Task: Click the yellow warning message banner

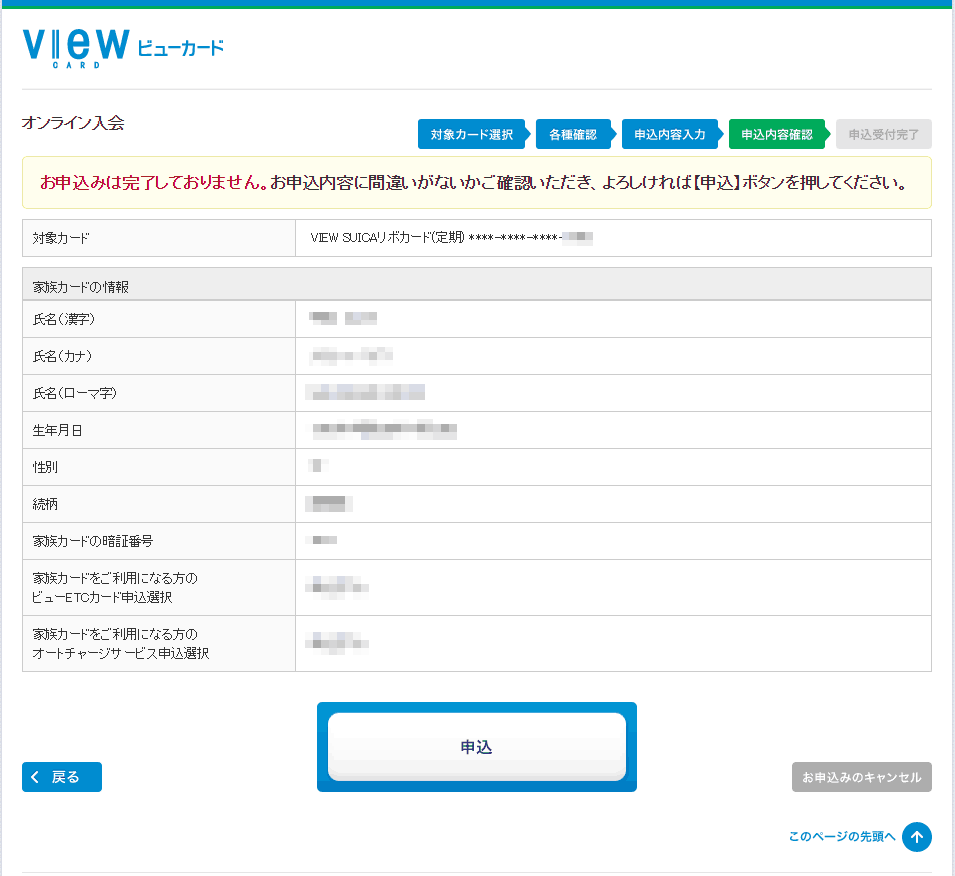Action: [x=476, y=183]
